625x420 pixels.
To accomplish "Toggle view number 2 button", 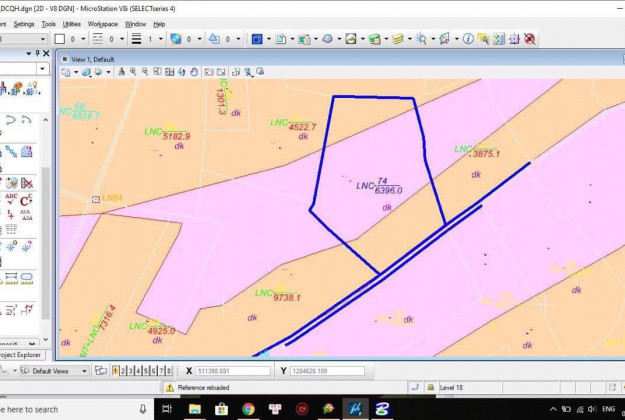I will click(x=123, y=371).
